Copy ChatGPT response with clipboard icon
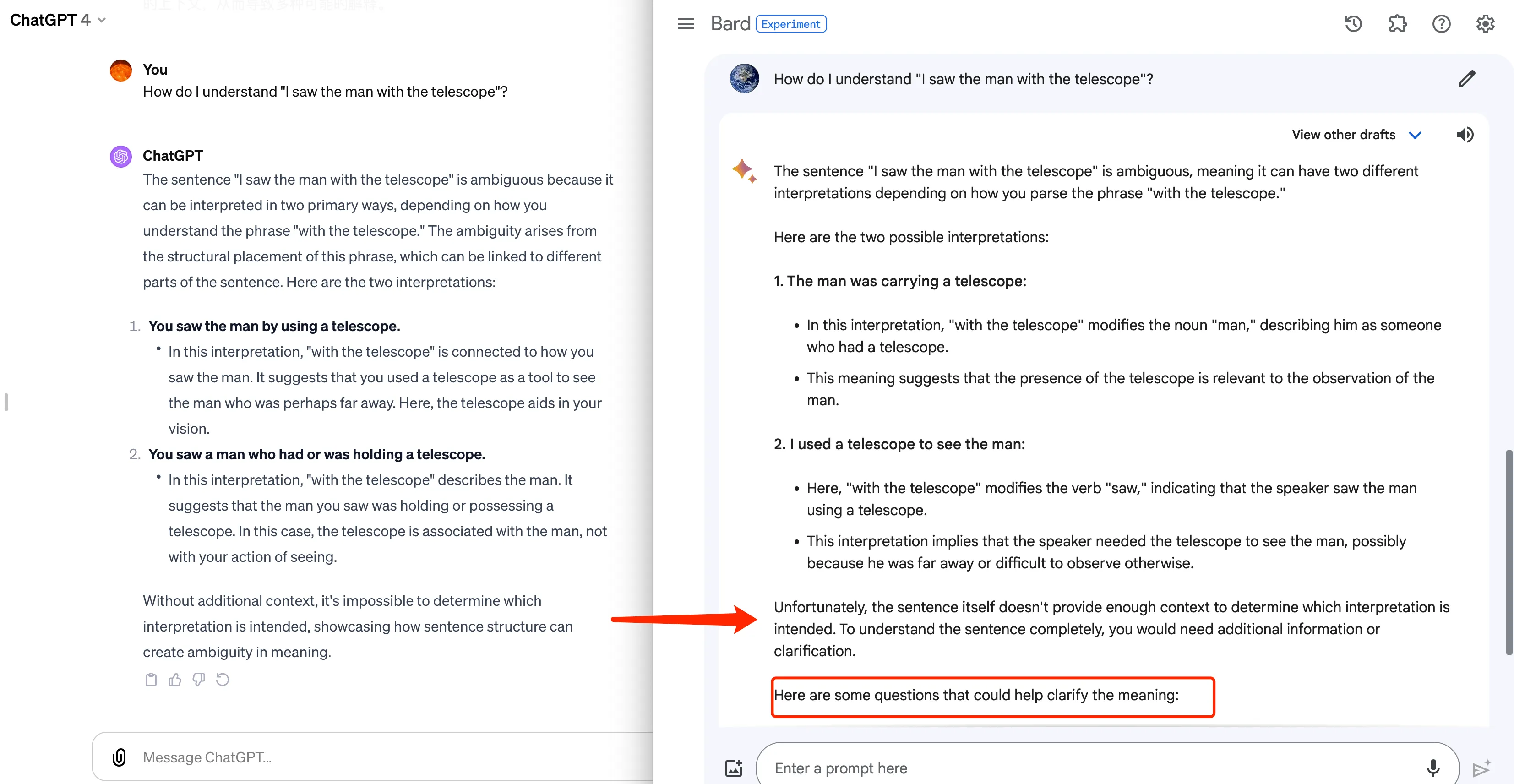The width and height of the screenshot is (1514, 784). 151,680
